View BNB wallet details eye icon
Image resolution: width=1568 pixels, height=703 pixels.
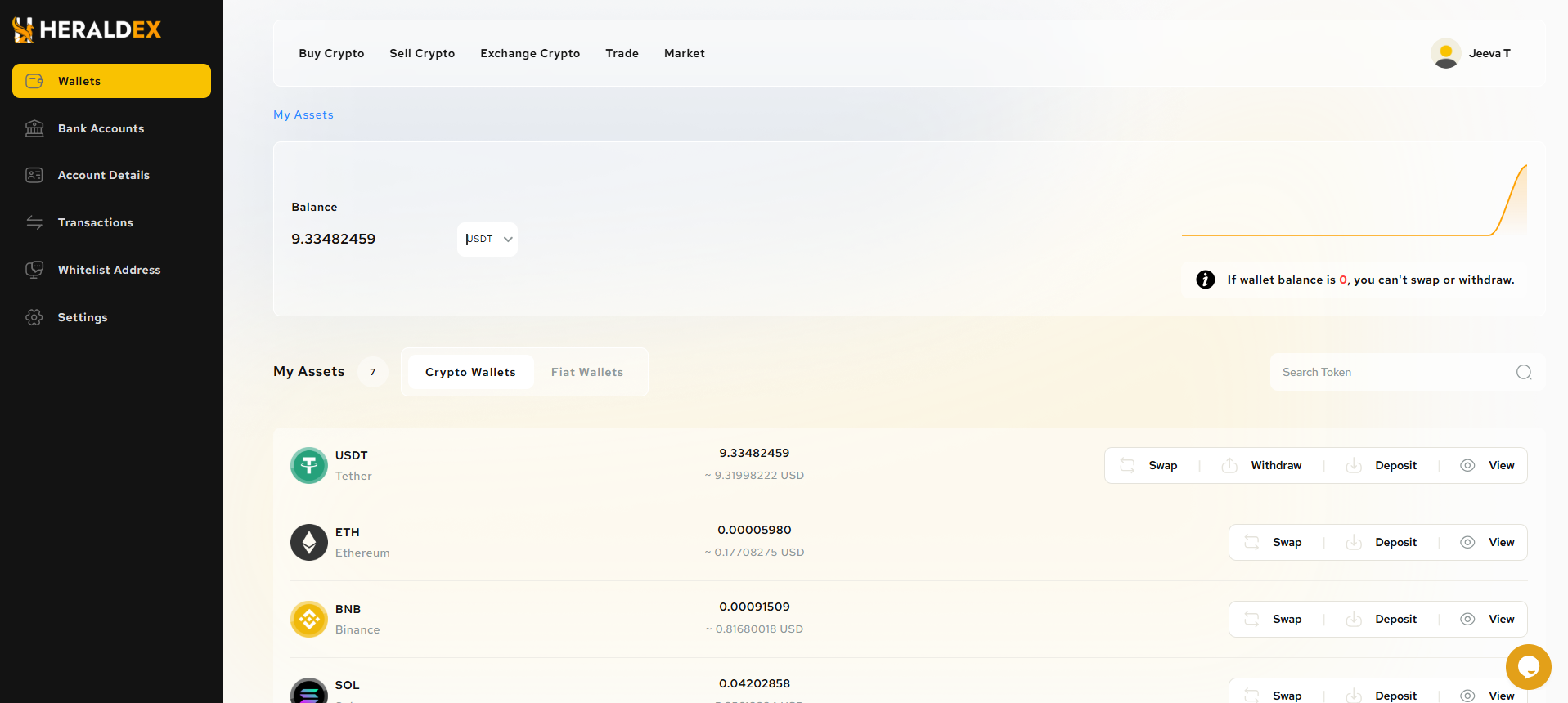pos(1467,620)
